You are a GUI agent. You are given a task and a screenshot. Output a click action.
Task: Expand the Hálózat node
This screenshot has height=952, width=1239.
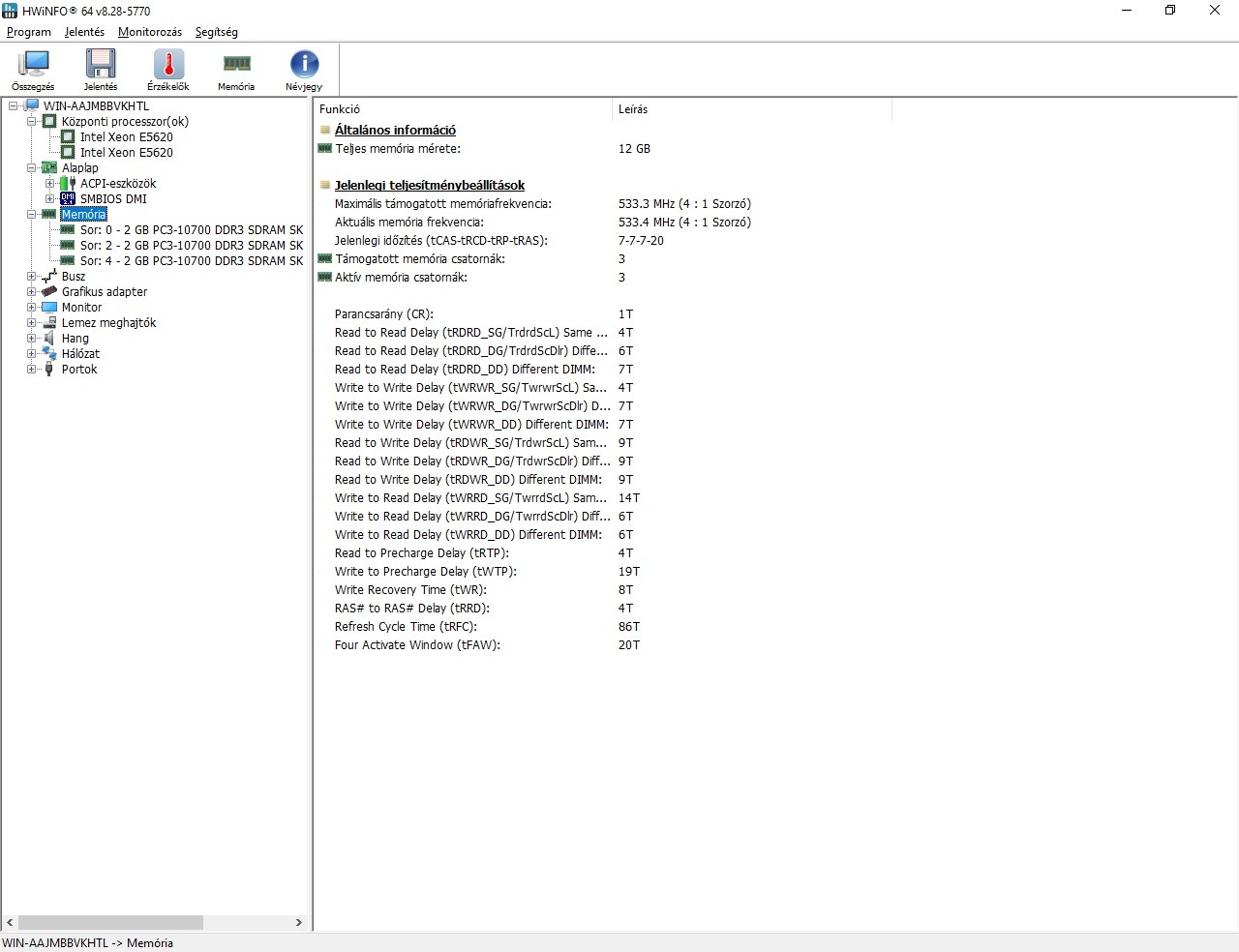pyautogui.click(x=31, y=353)
